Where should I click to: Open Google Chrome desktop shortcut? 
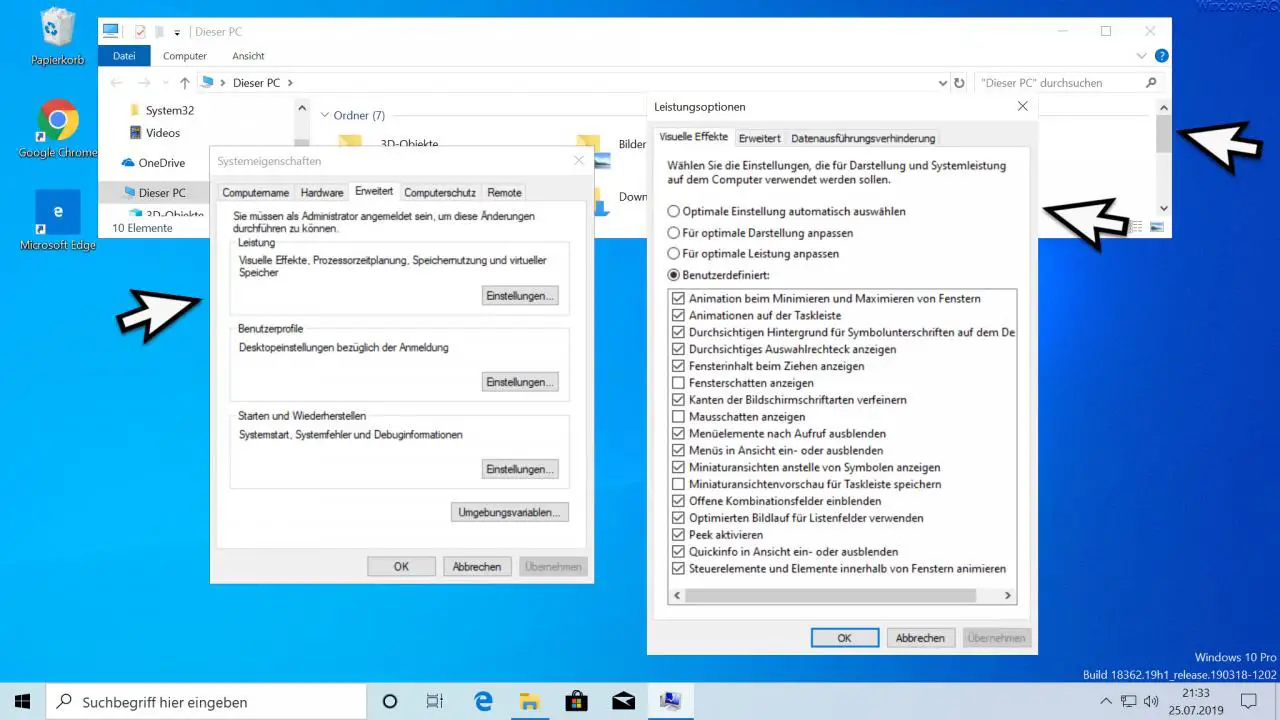point(58,129)
